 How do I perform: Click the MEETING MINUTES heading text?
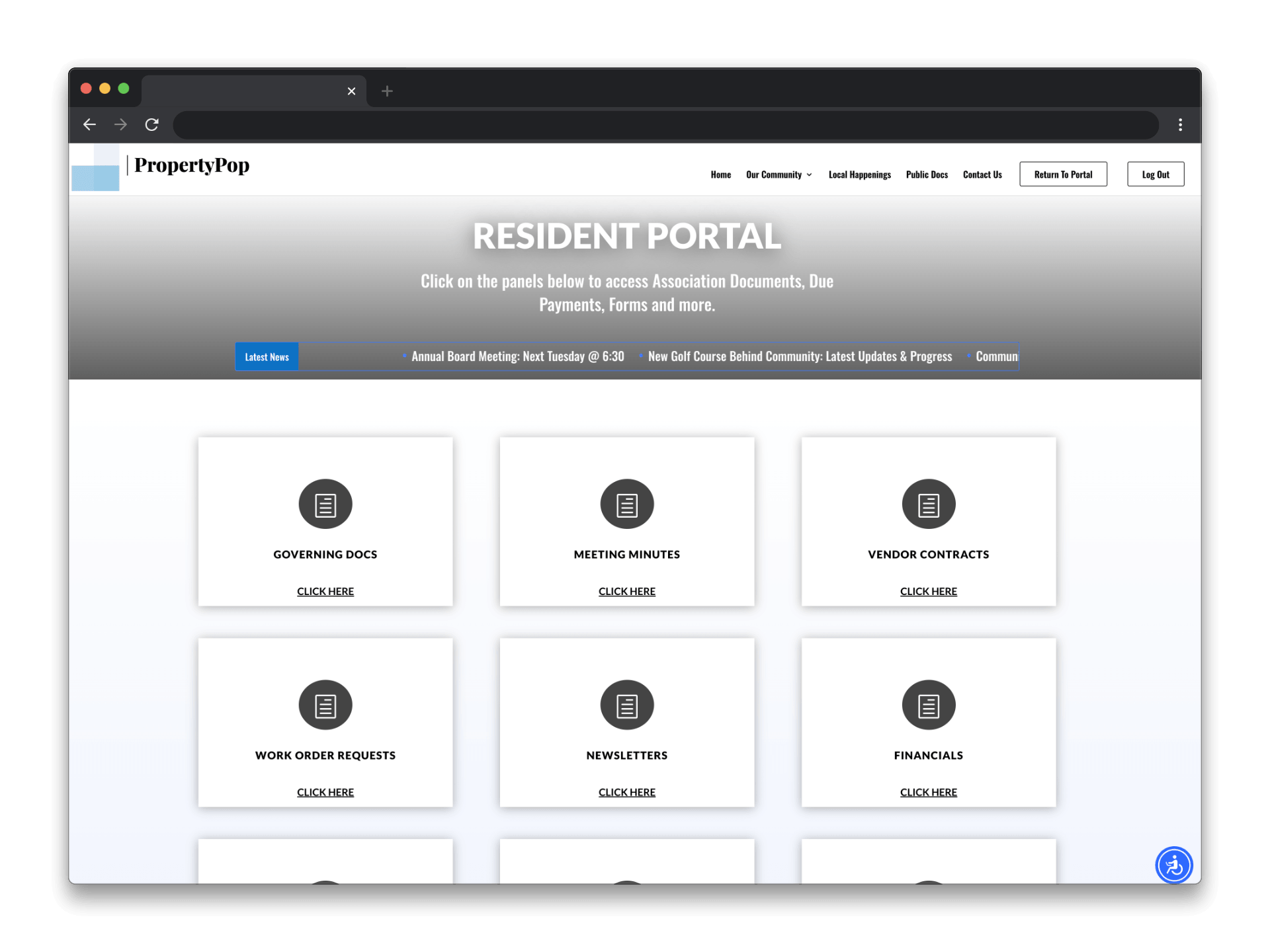[627, 554]
